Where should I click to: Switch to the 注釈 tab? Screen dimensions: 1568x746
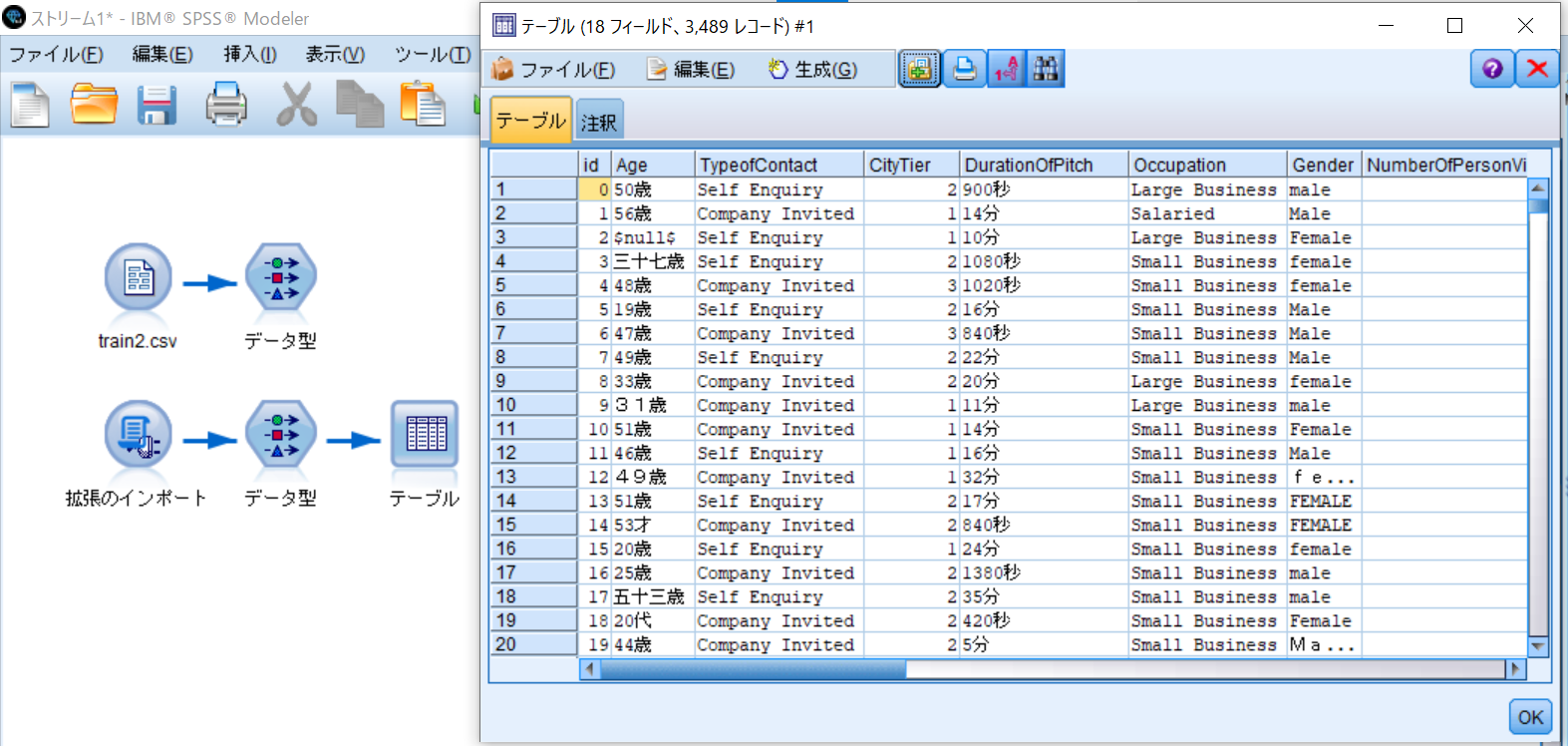599,122
